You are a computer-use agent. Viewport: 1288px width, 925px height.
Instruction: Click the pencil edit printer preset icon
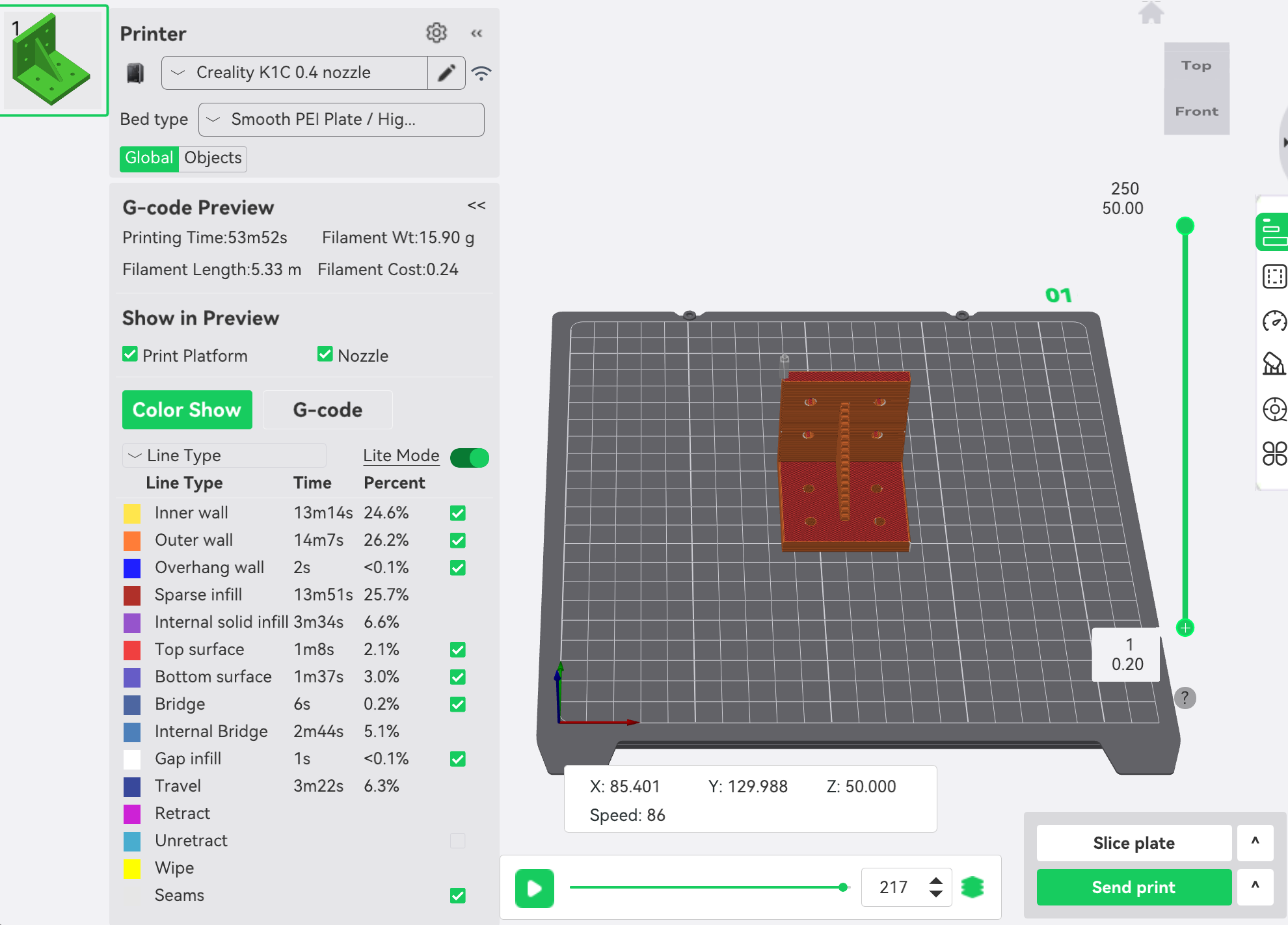[446, 73]
